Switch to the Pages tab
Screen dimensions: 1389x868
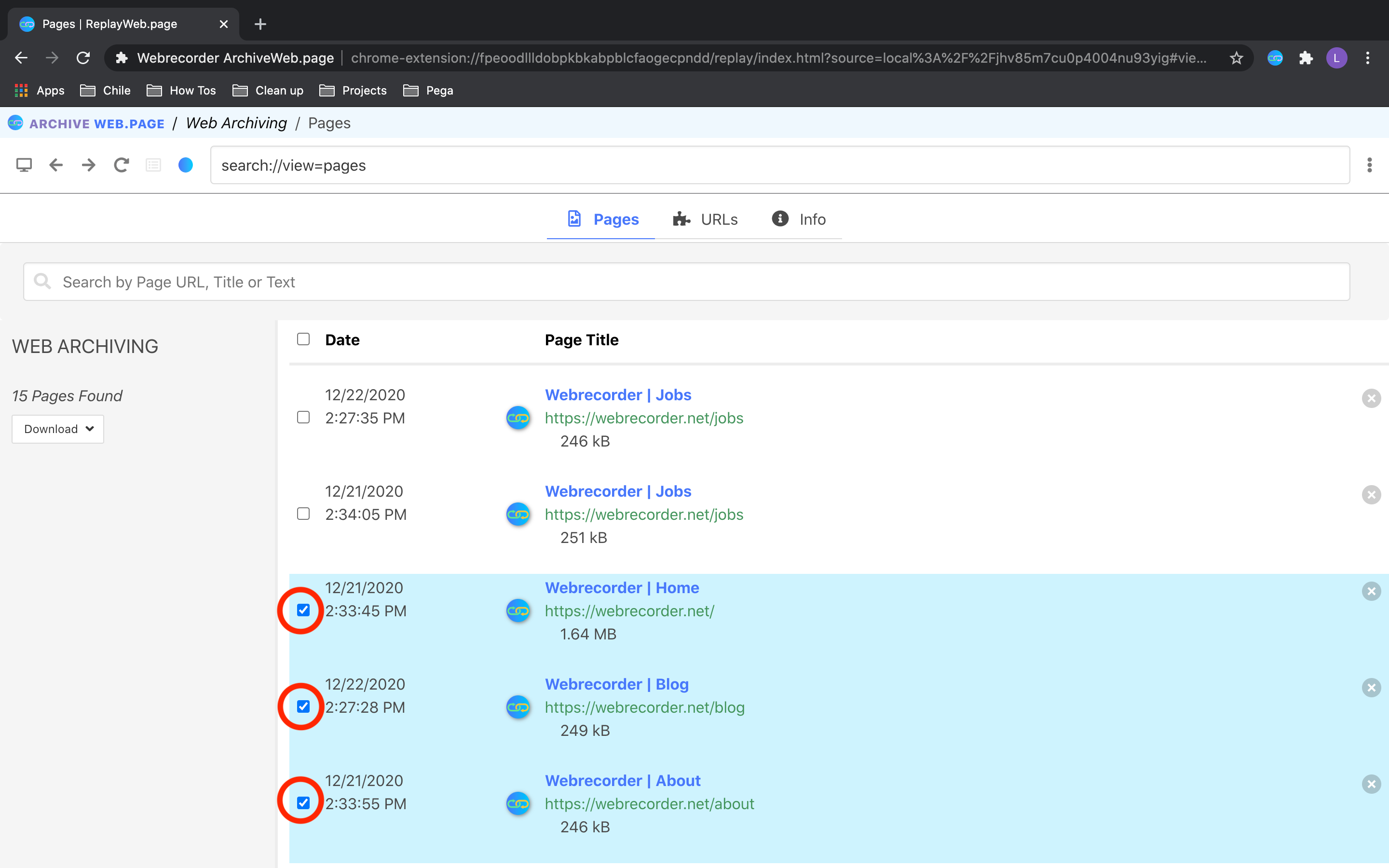point(601,219)
